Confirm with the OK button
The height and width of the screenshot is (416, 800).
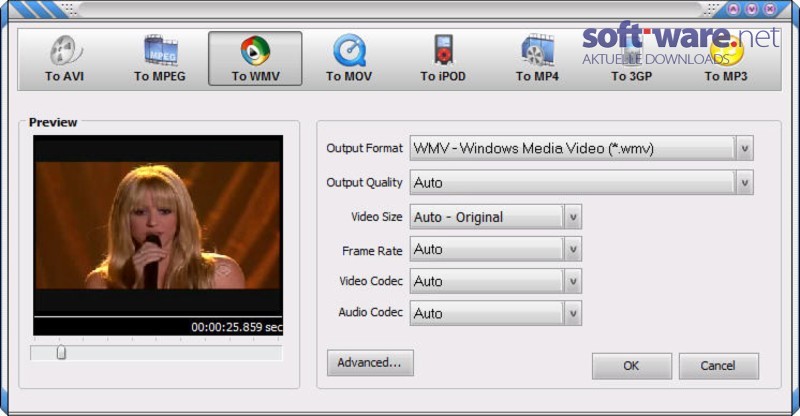[x=632, y=366]
